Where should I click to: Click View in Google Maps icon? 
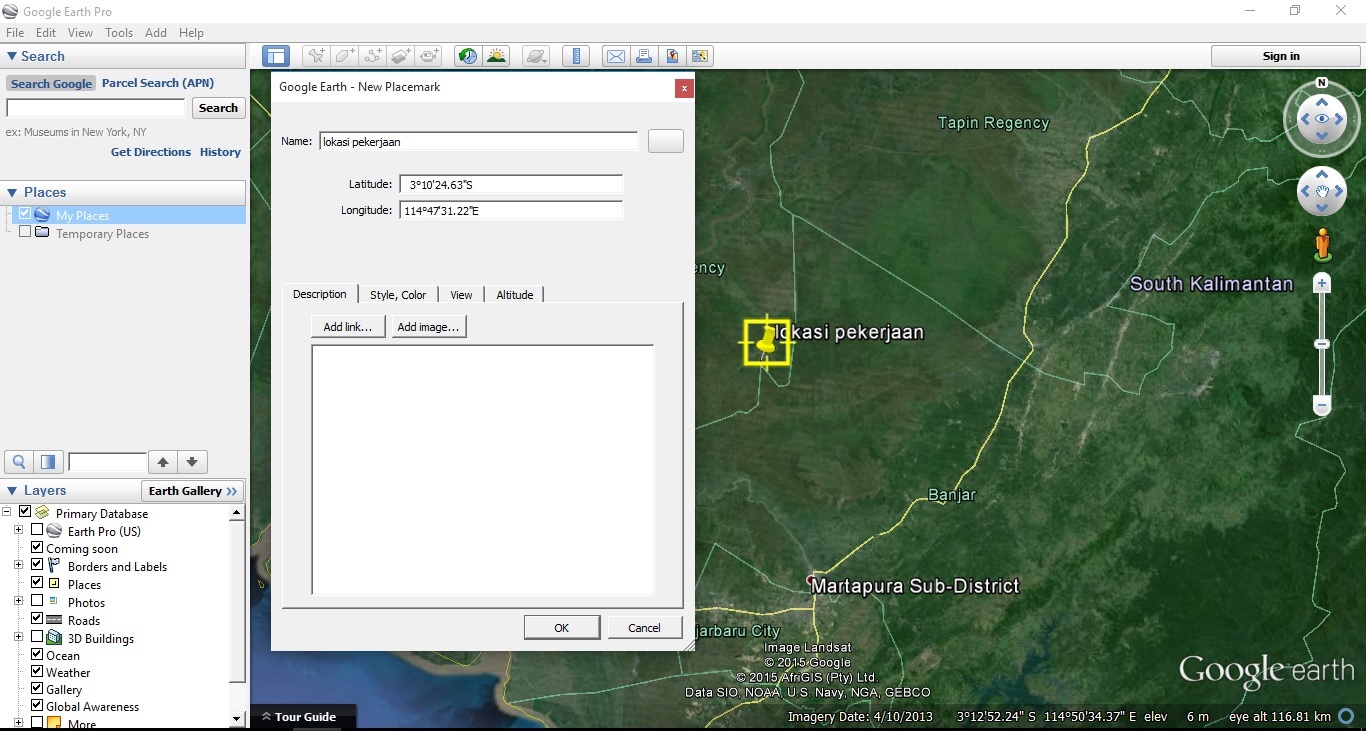(700, 56)
